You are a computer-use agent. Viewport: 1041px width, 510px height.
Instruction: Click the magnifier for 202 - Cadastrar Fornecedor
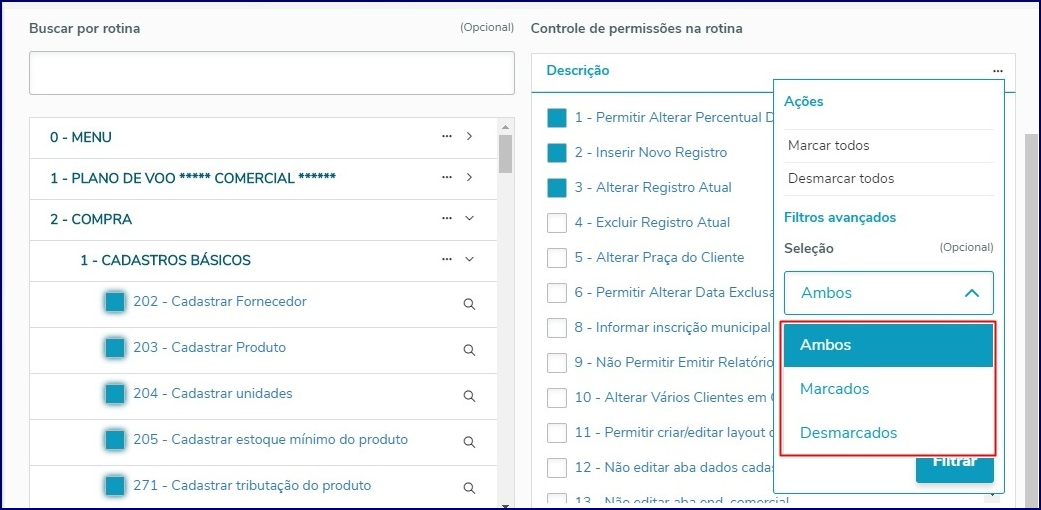coord(469,304)
